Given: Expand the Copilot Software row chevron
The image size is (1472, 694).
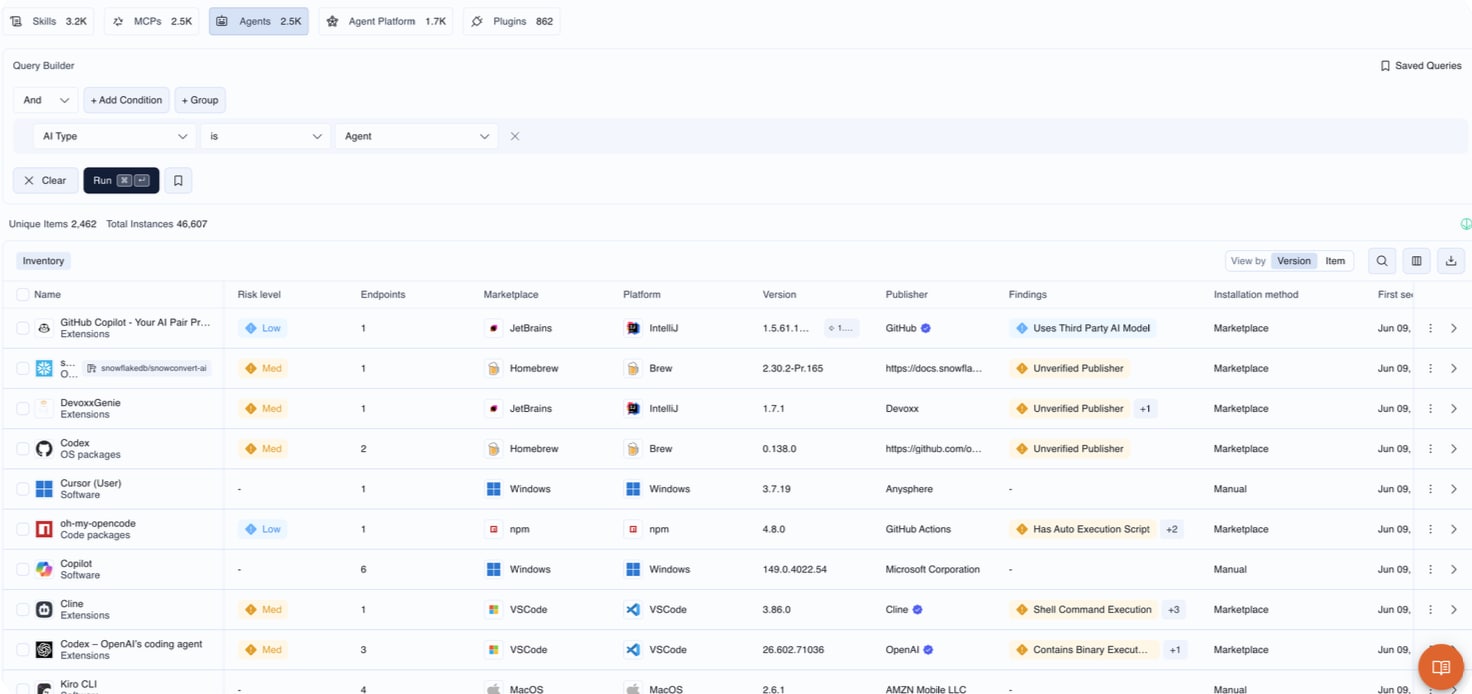Looking at the screenshot, I should click(1454, 569).
